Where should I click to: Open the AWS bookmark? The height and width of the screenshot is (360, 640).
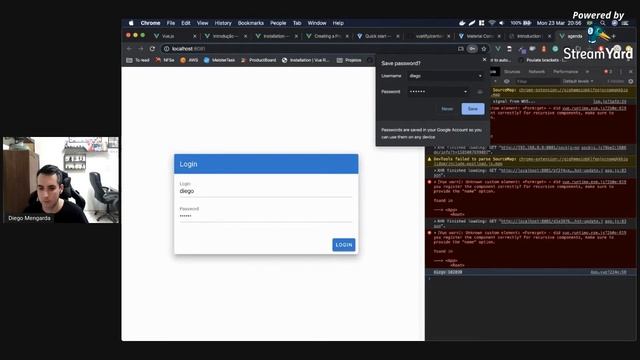point(189,60)
